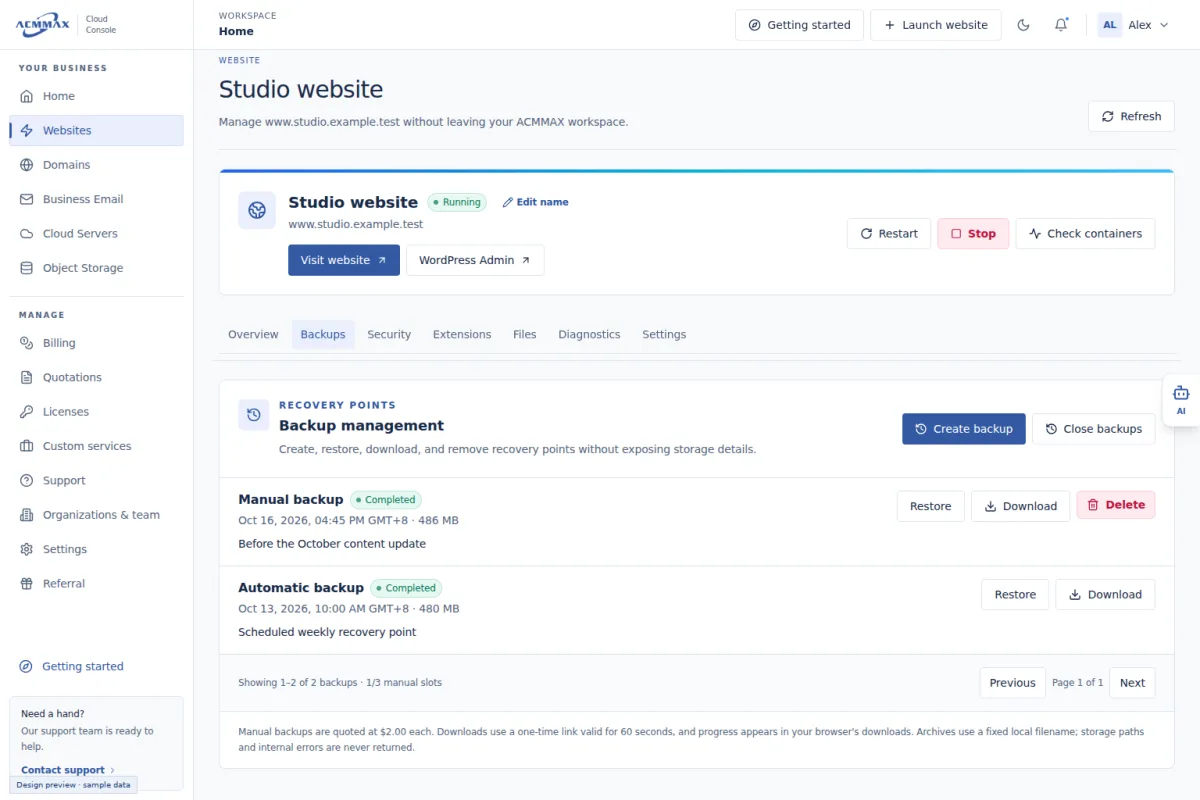
Task: Open Custom services in the sidebar
Action: point(96,446)
